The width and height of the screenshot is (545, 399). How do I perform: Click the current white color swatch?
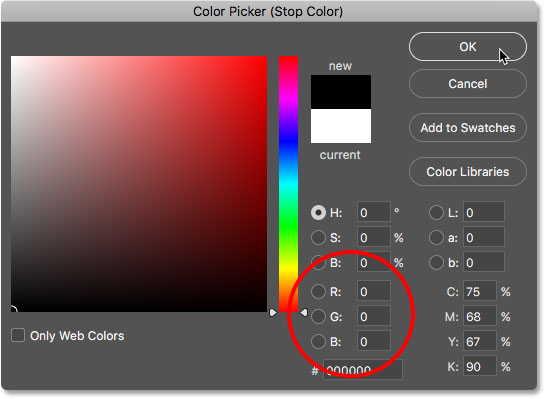[x=341, y=126]
